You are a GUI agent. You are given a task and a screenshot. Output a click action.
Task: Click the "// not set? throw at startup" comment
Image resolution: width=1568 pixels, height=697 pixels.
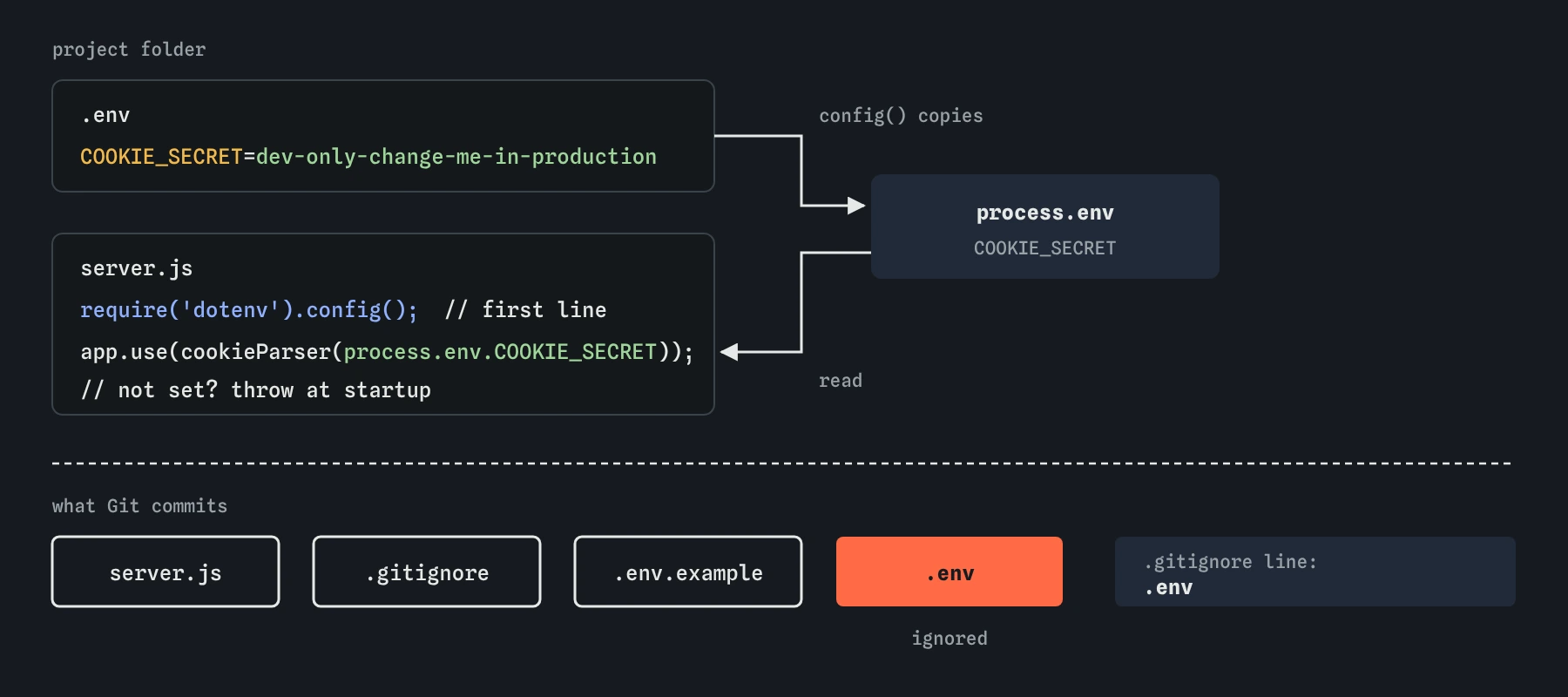[x=256, y=390]
